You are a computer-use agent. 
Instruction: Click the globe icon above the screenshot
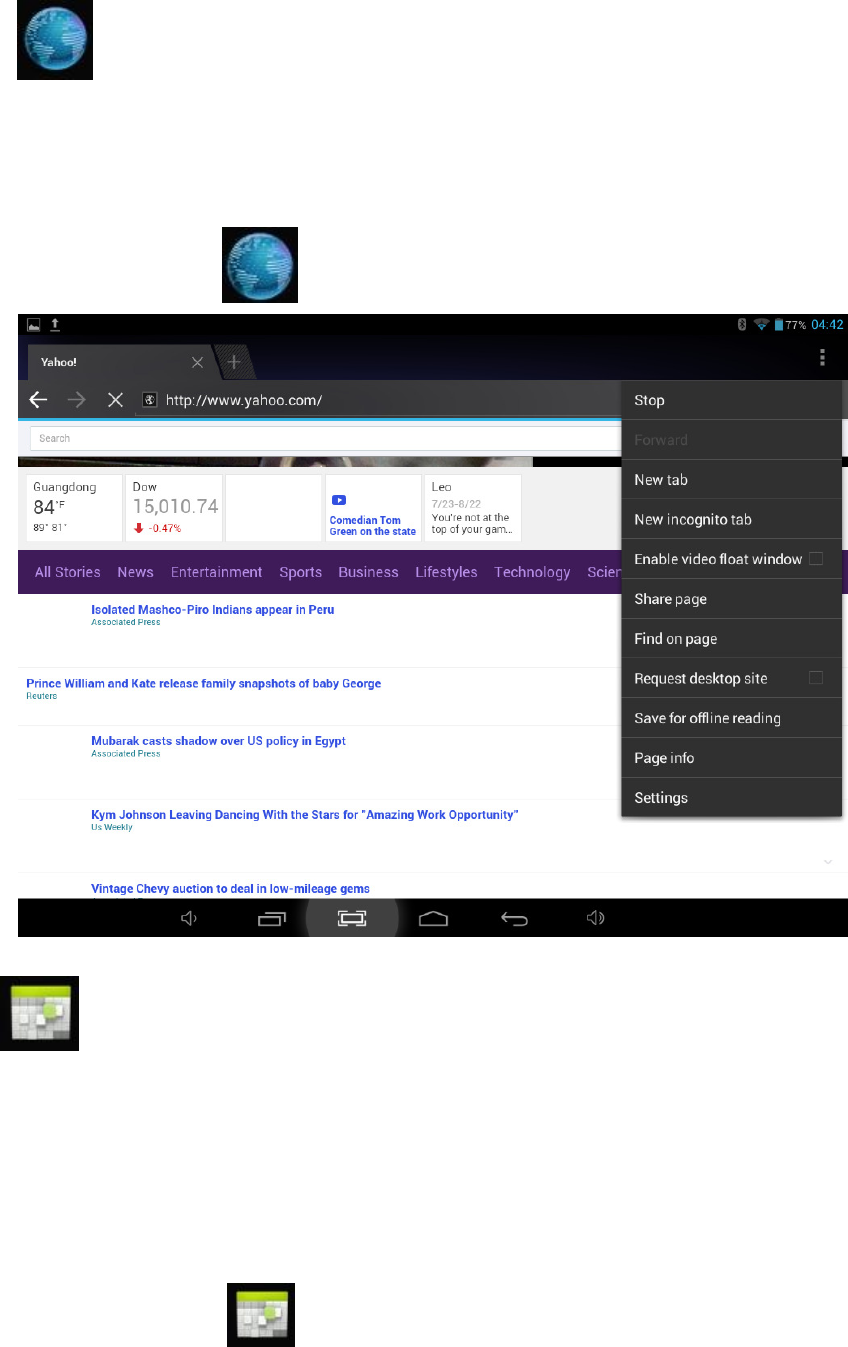click(260, 265)
